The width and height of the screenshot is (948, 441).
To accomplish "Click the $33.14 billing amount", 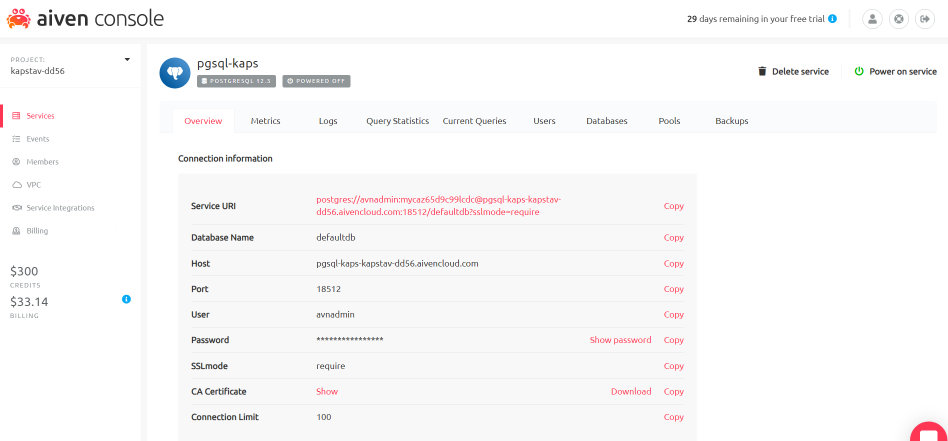I will (29, 302).
